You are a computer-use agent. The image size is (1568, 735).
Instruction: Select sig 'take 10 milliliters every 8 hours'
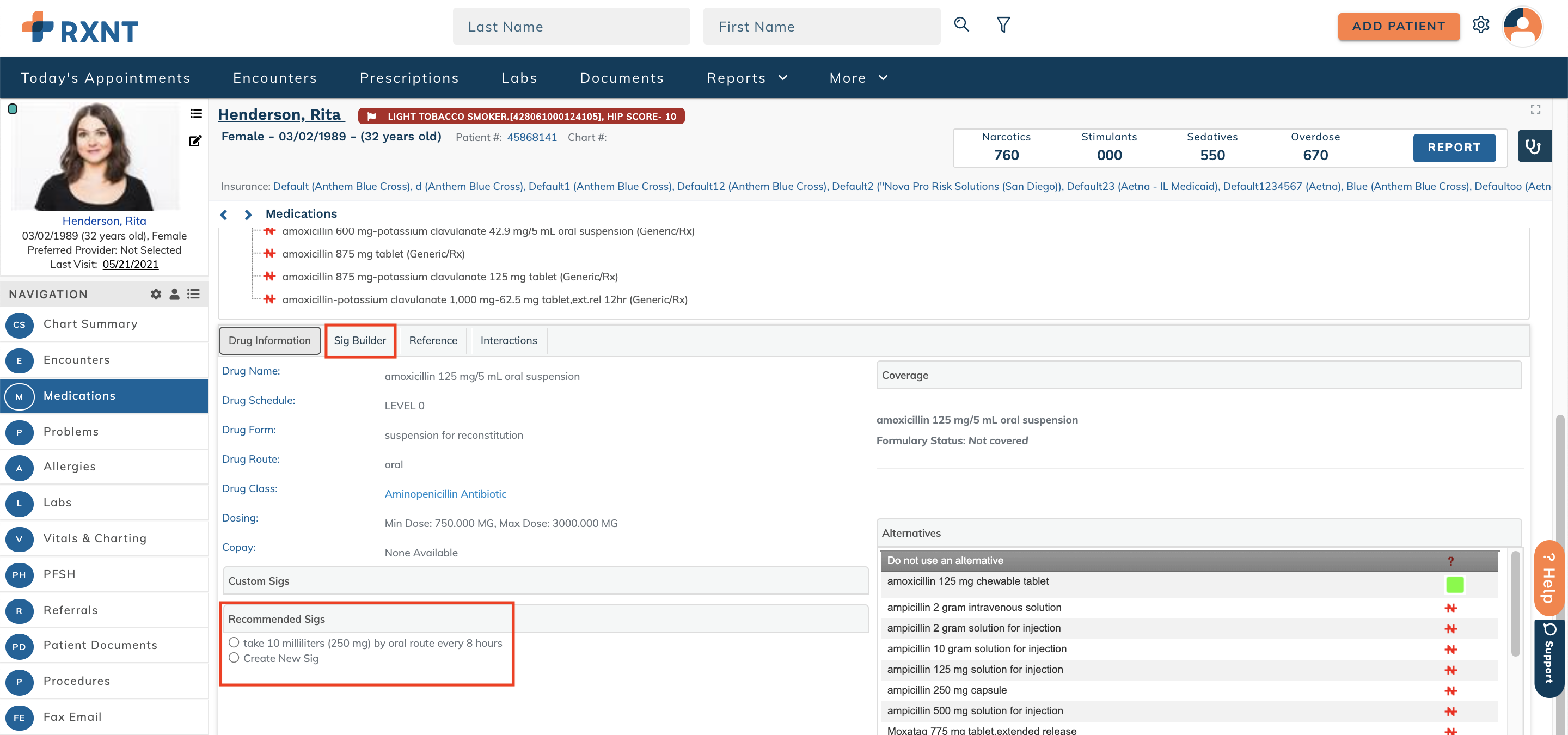click(x=234, y=642)
